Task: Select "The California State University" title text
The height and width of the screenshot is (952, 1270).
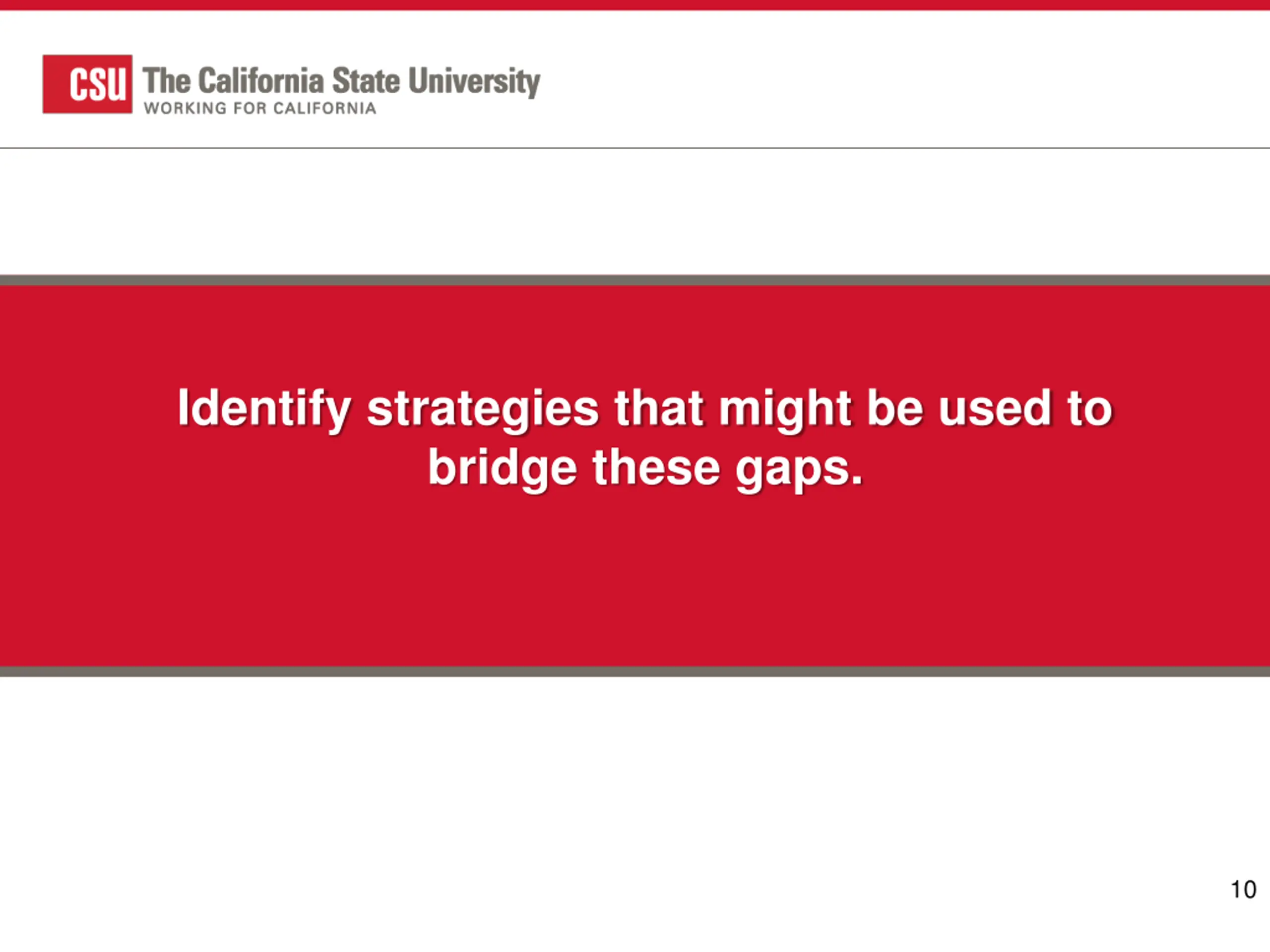Action: click(342, 81)
